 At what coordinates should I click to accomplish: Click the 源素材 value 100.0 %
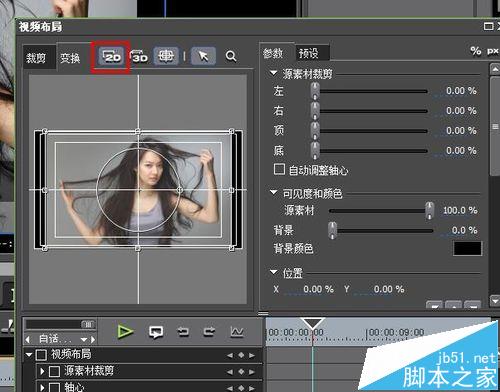(460, 211)
